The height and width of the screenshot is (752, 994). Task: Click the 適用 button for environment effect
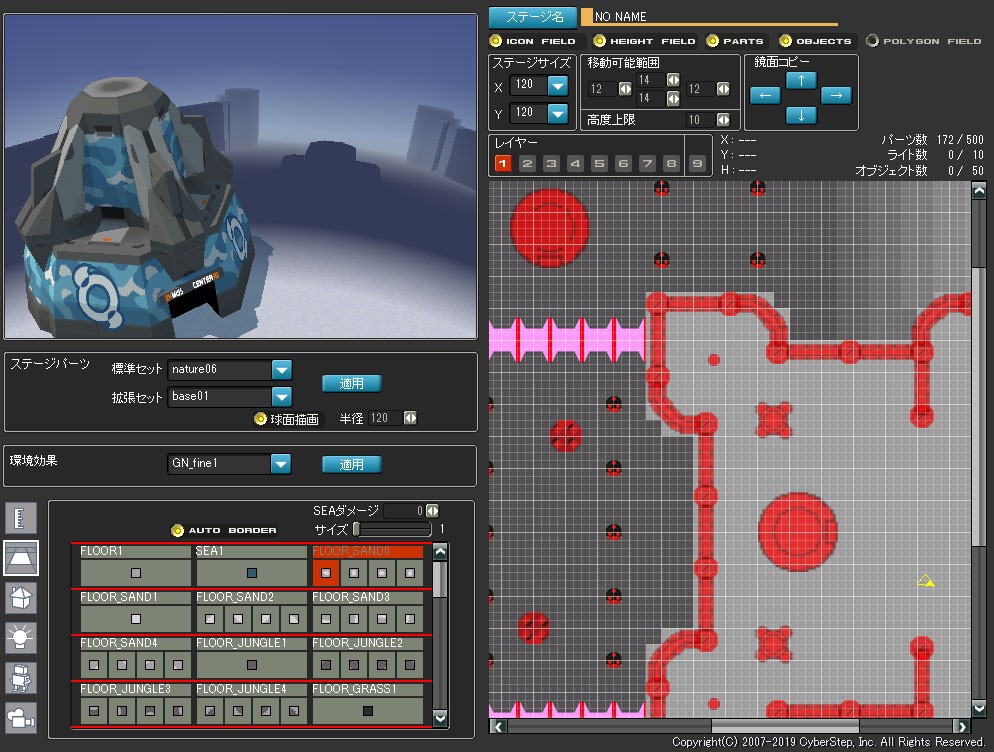[x=351, y=464]
